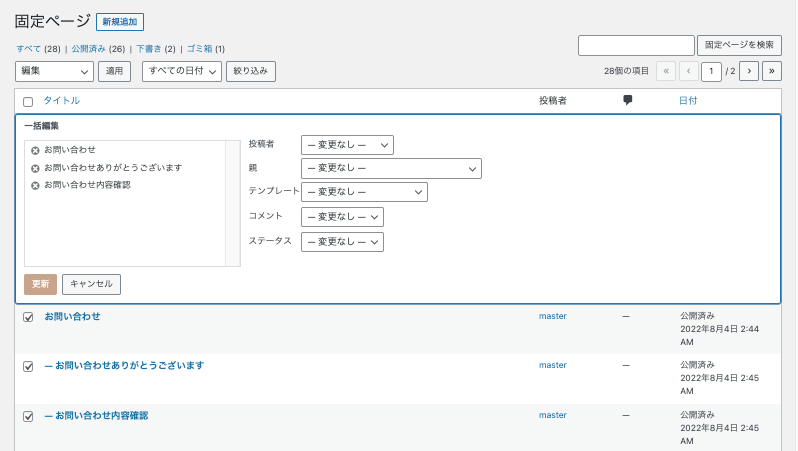Show 公開済み pages filter
Viewport: 798px width, 451px height.
point(88,49)
